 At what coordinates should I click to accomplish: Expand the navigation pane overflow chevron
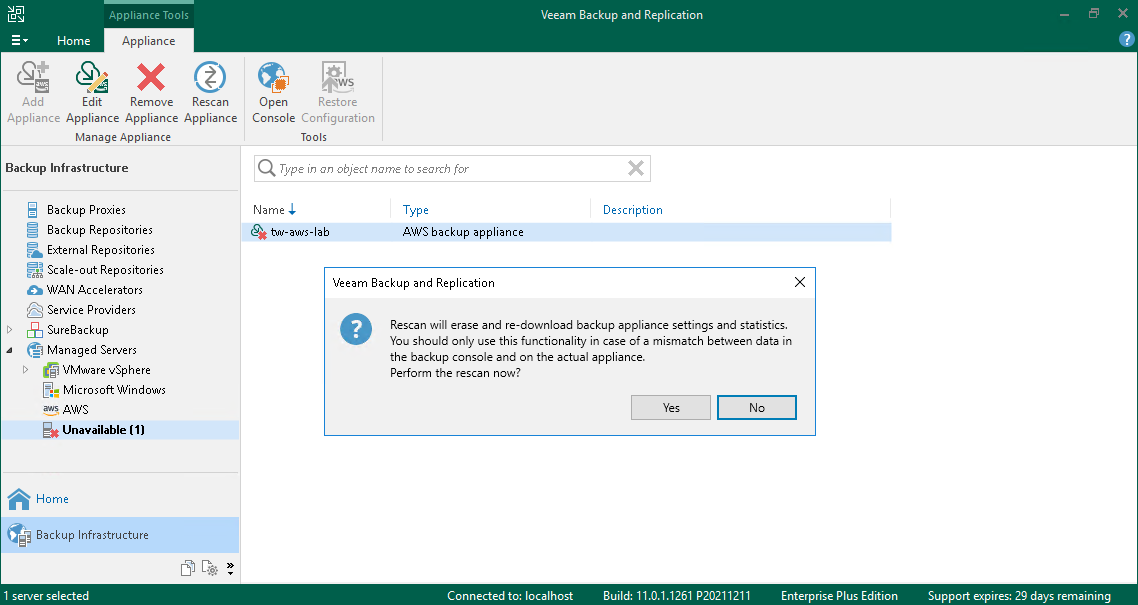[x=231, y=568]
